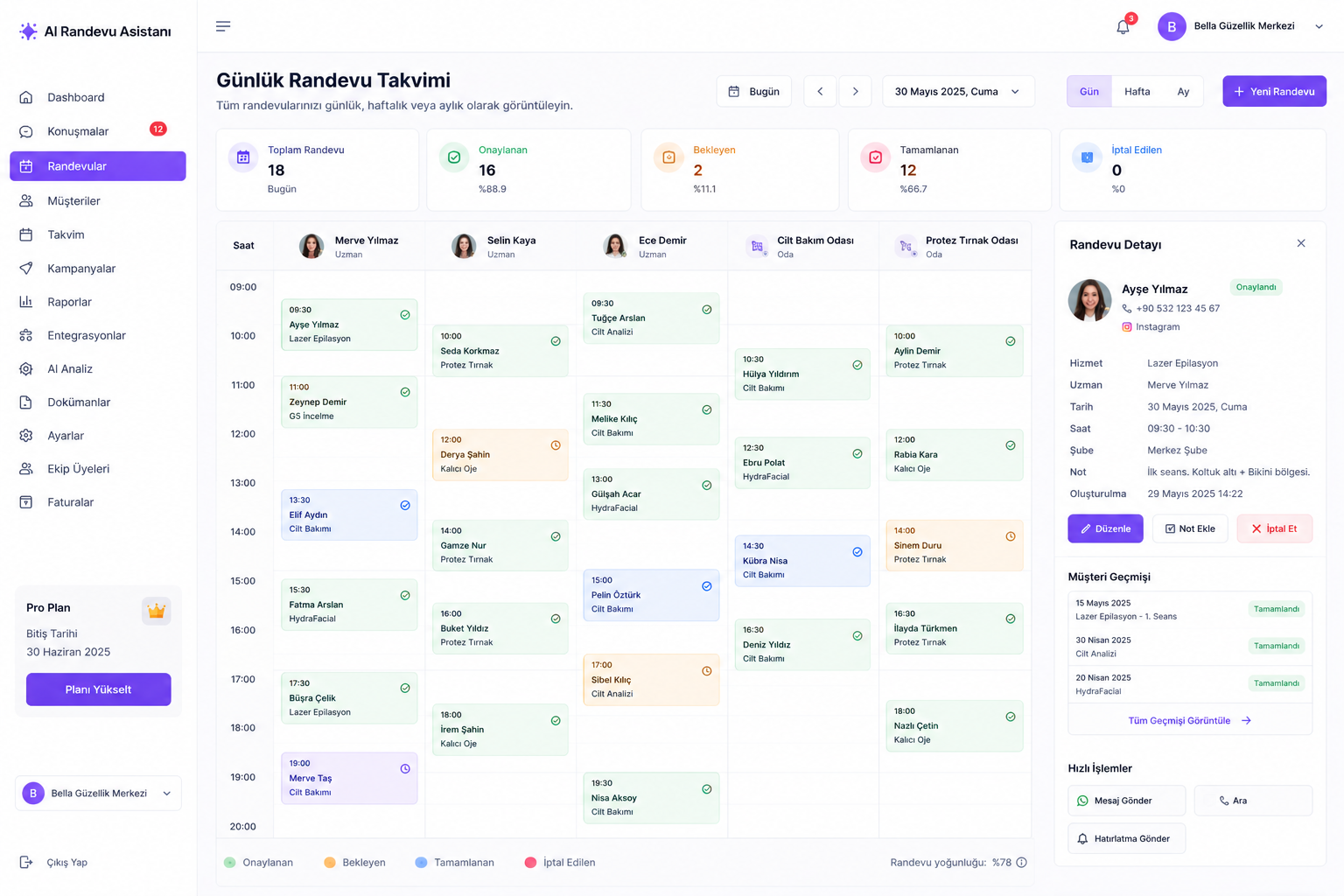This screenshot has height=896, width=1344.
Task: Click the Yeni Randevu button
Action: pyautogui.click(x=1274, y=91)
